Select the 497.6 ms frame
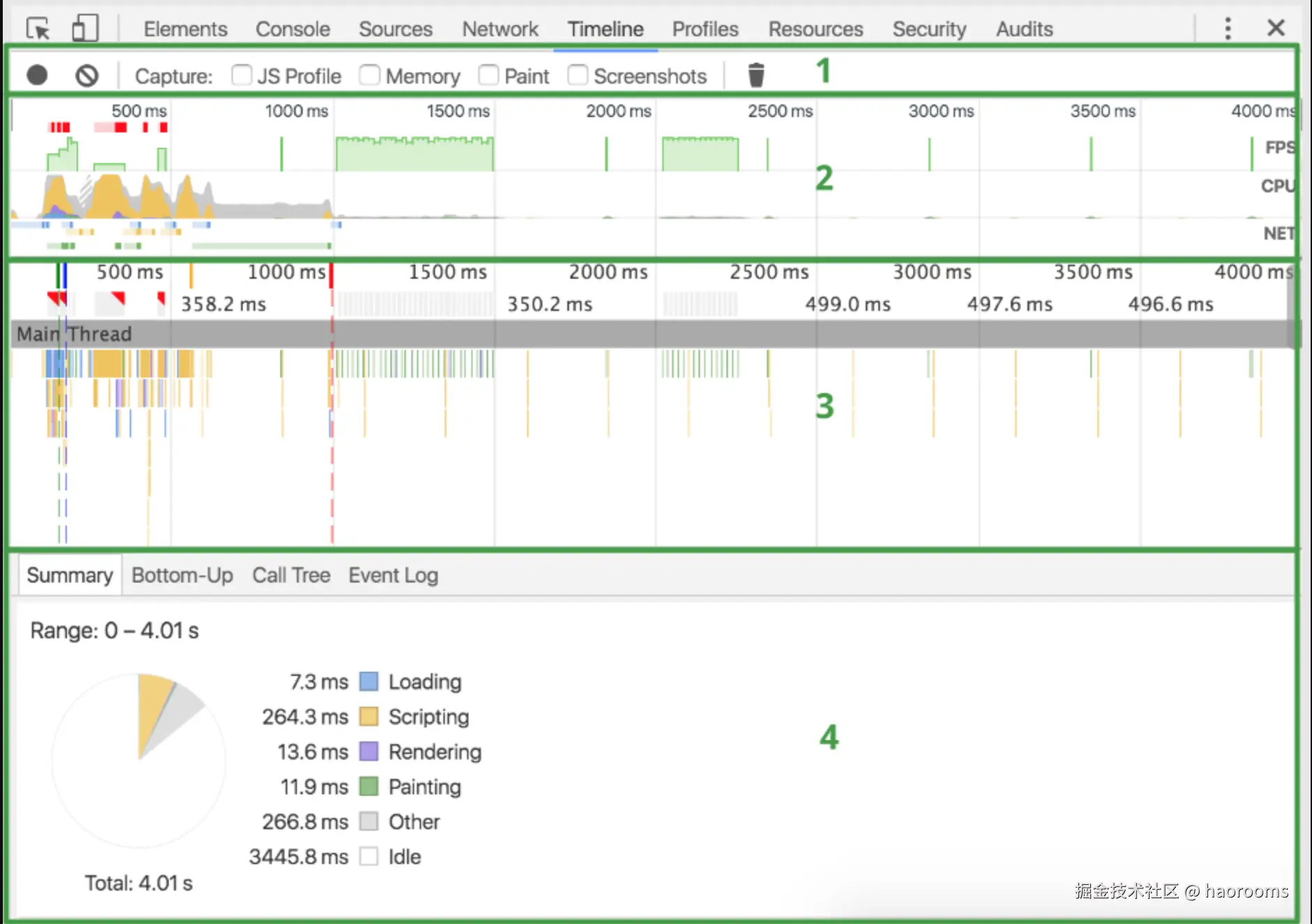This screenshot has width=1312, height=924. (1009, 305)
